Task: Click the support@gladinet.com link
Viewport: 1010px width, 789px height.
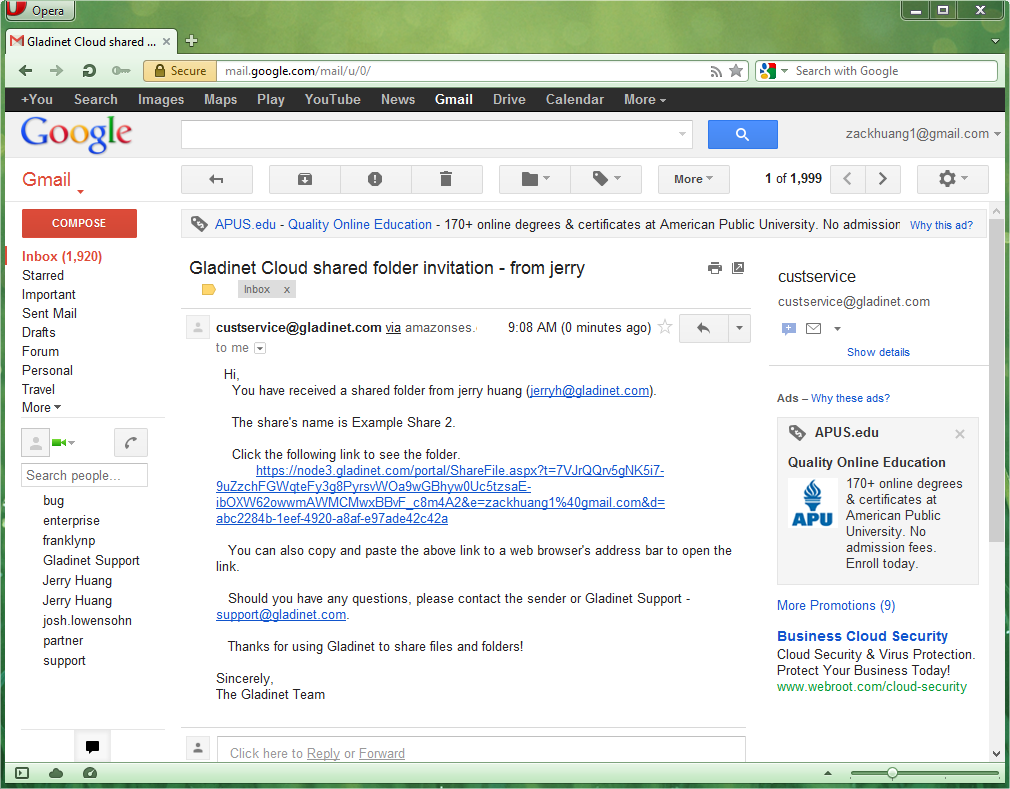Action: tap(281, 615)
